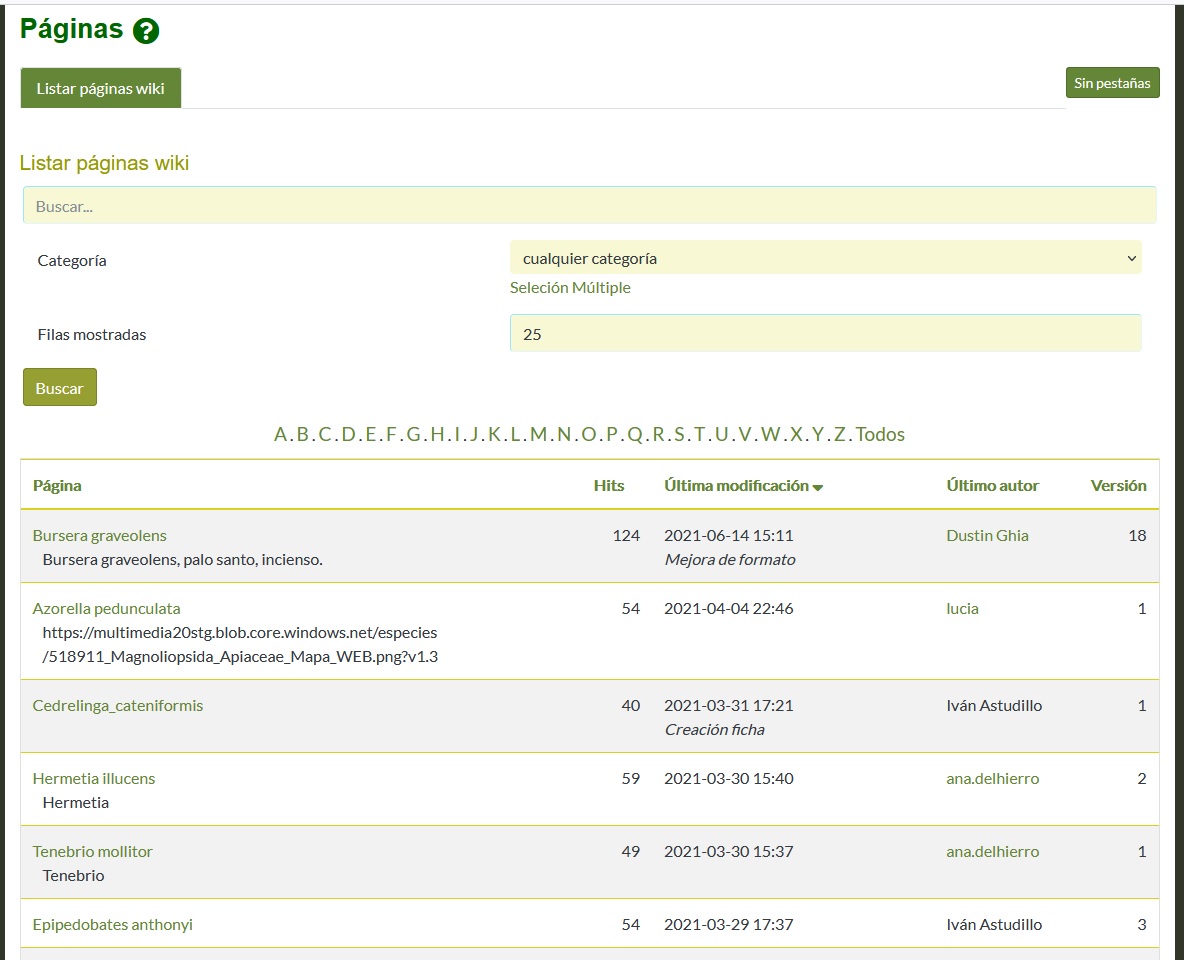
Task: Filter pages by letter Z
Action: (839, 434)
